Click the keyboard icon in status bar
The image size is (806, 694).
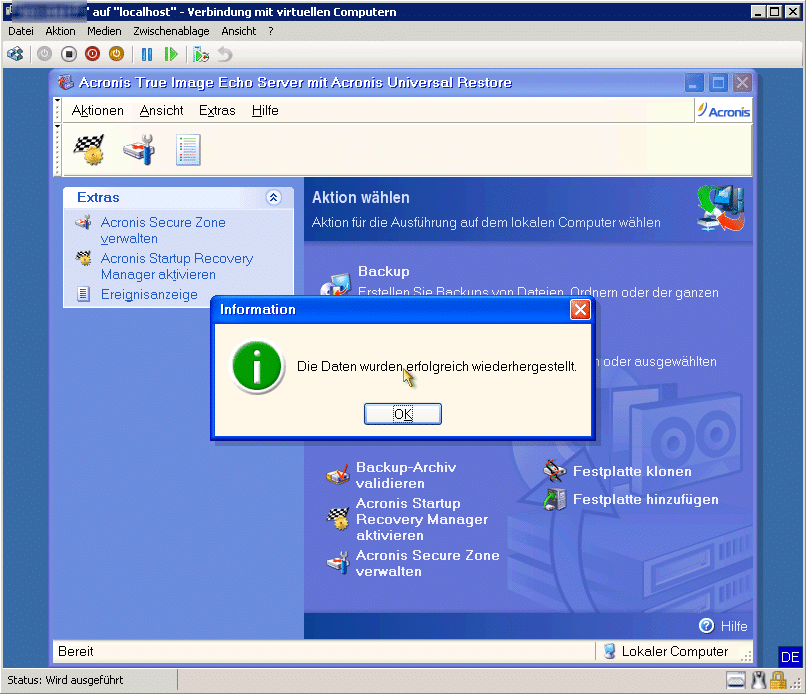click(736, 680)
